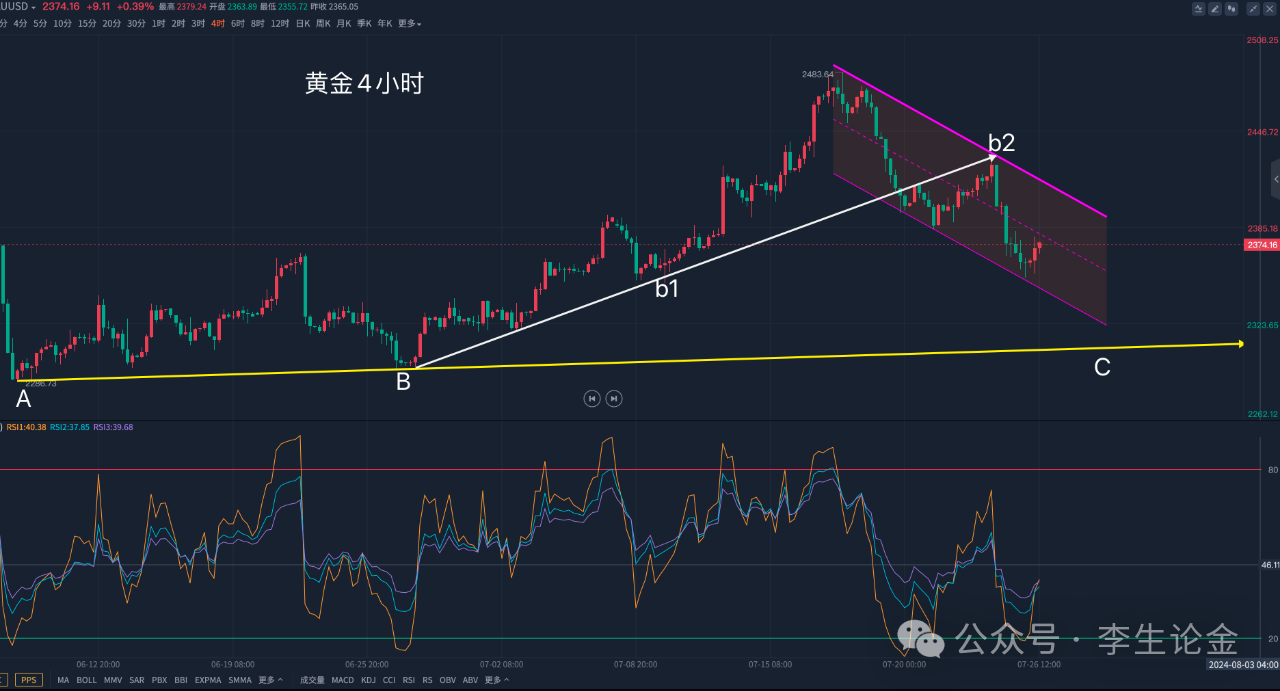Open the UUSD symbol dropdown
The image size is (1280, 691).
pos(18,7)
